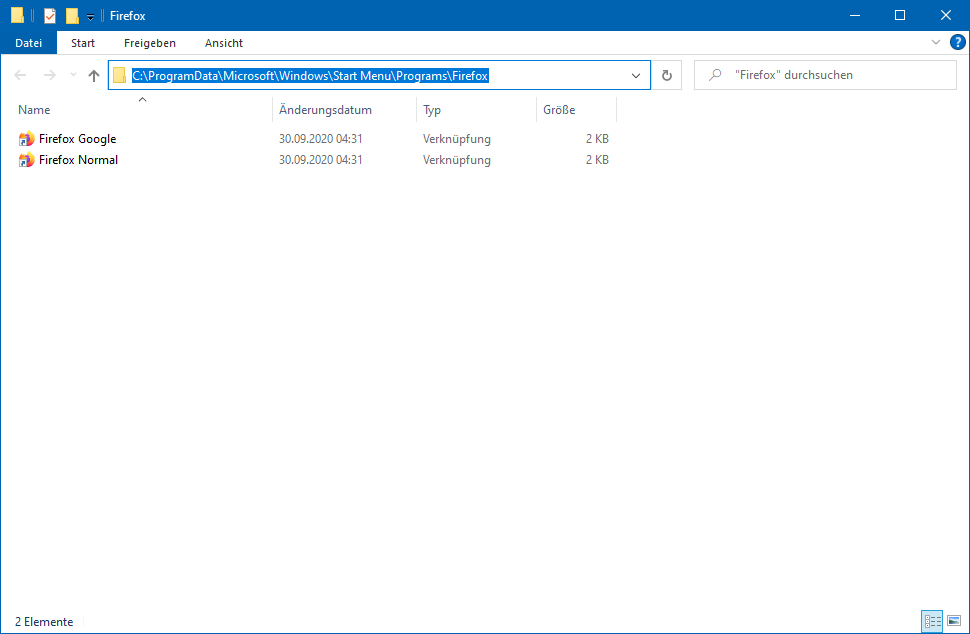Click the "Firefox" durchsuchen search box

pos(825,75)
